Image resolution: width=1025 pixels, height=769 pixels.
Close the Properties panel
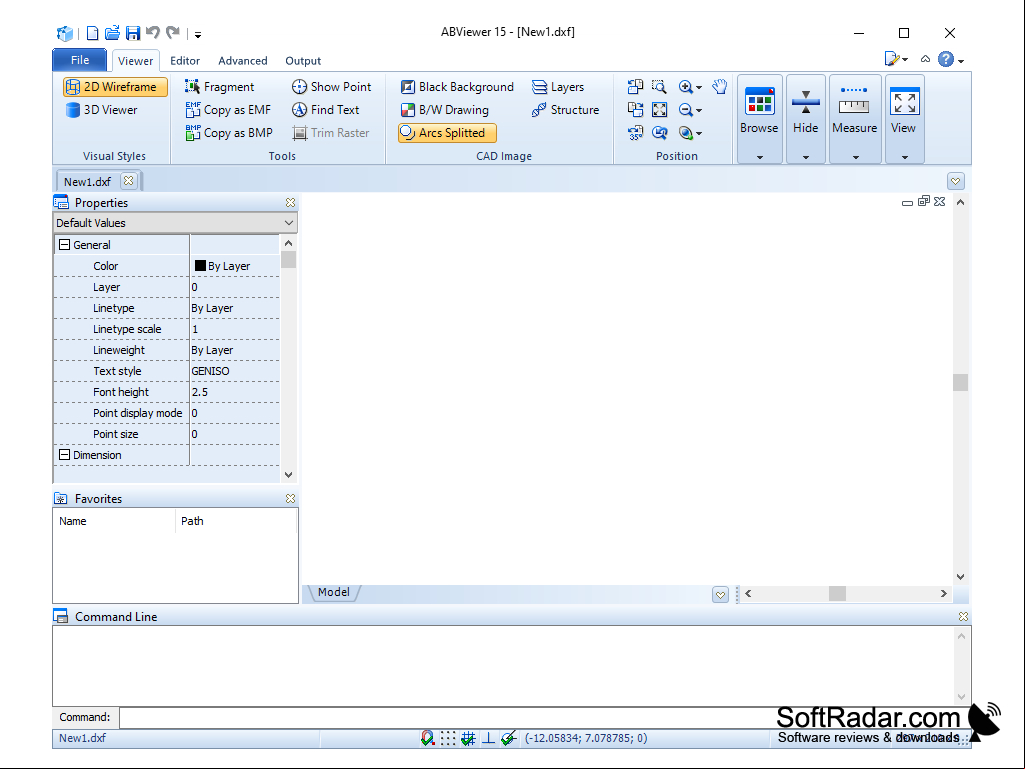click(x=290, y=203)
